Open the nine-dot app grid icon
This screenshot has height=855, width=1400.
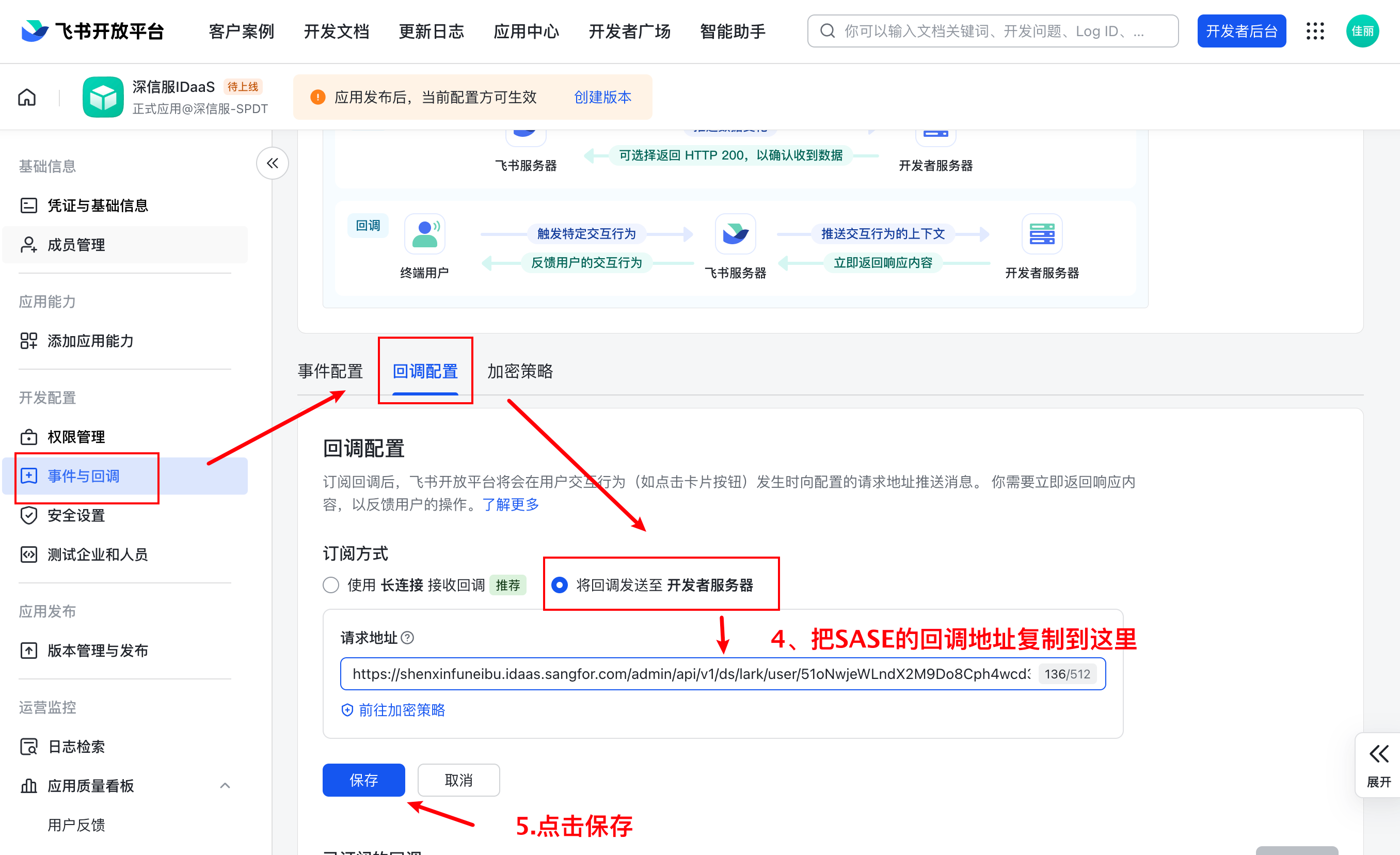1315,30
